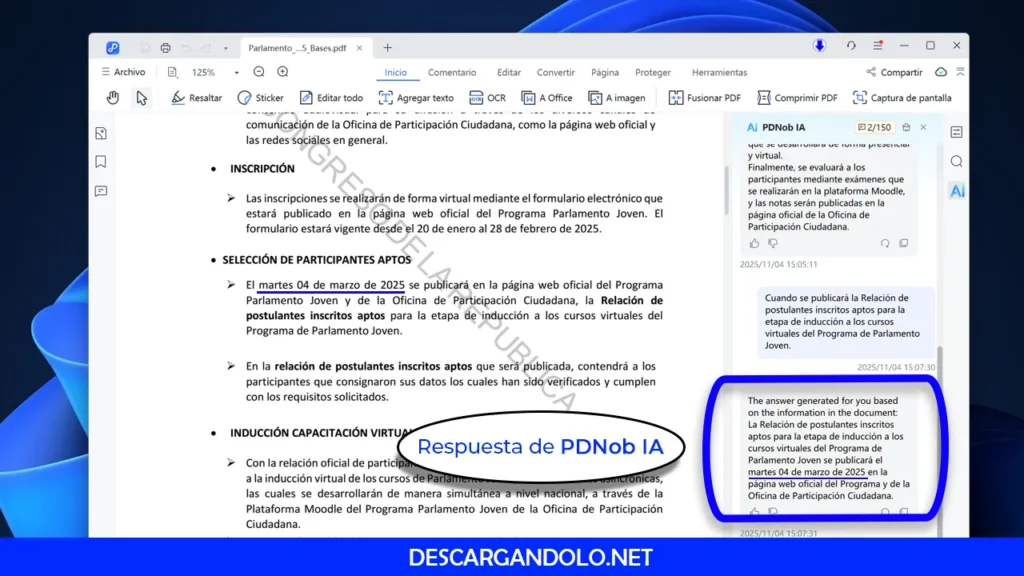Open the bookmarks sidebar panel
This screenshot has height=576, width=1024.
(x=101, y=162)
